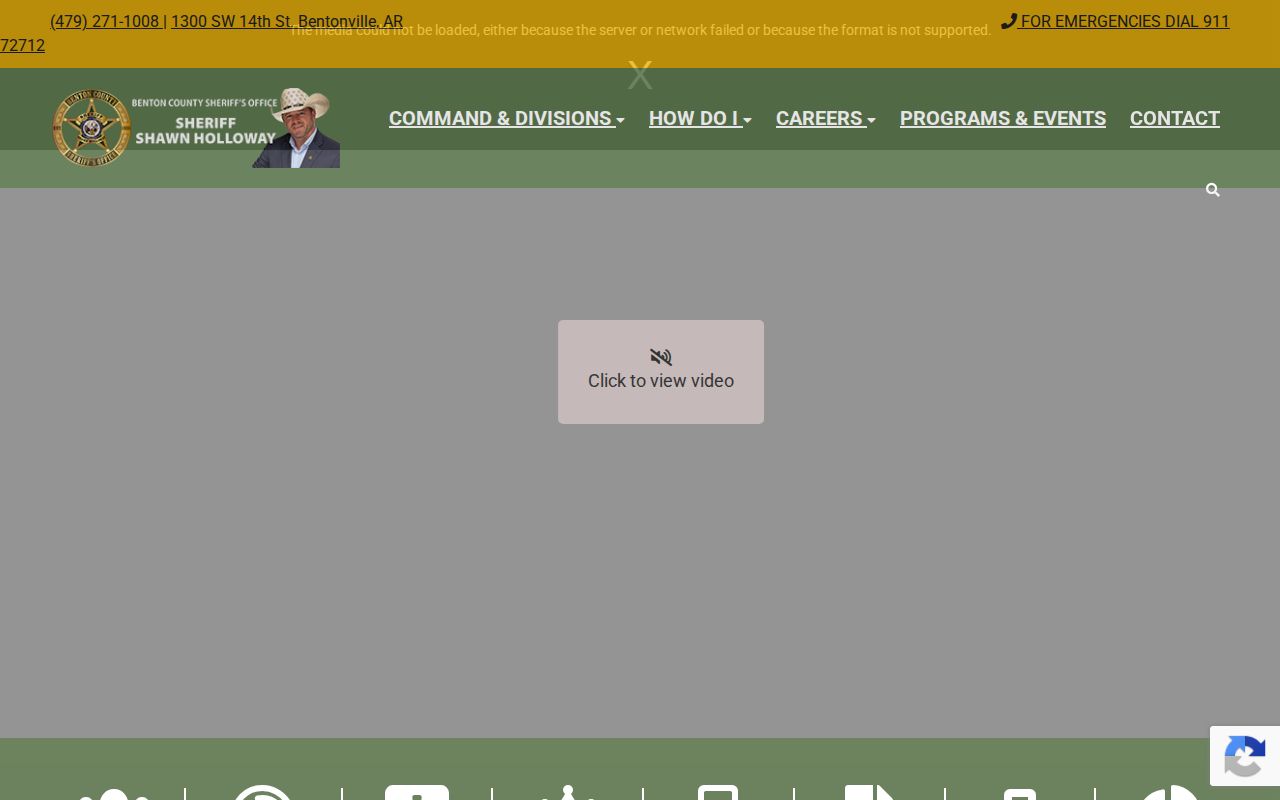Screen dimensions: 1280x800
Task: Click the phone icon before emergencies text
Action: (x=1009, y=21)
